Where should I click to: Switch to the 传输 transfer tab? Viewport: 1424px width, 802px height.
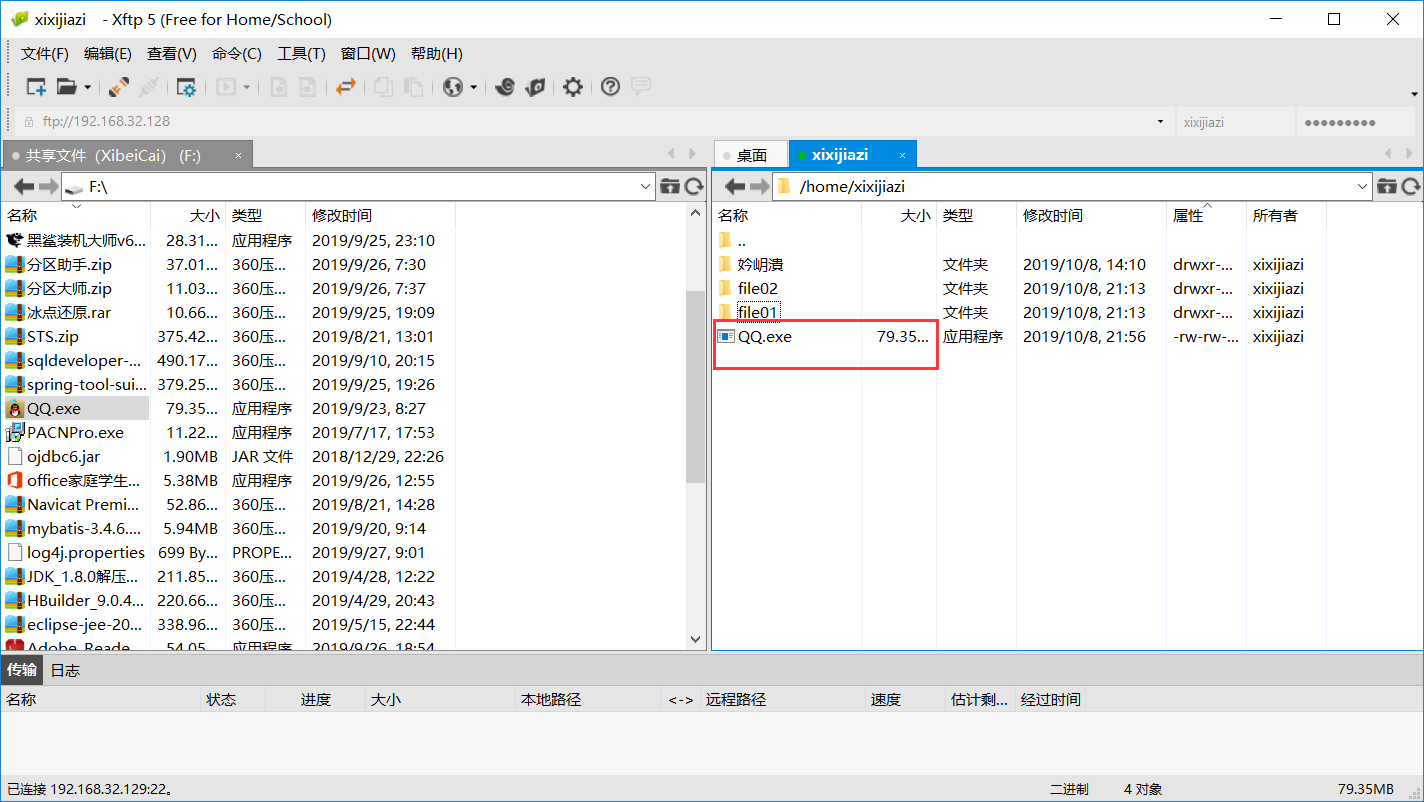tap(22, 670)
